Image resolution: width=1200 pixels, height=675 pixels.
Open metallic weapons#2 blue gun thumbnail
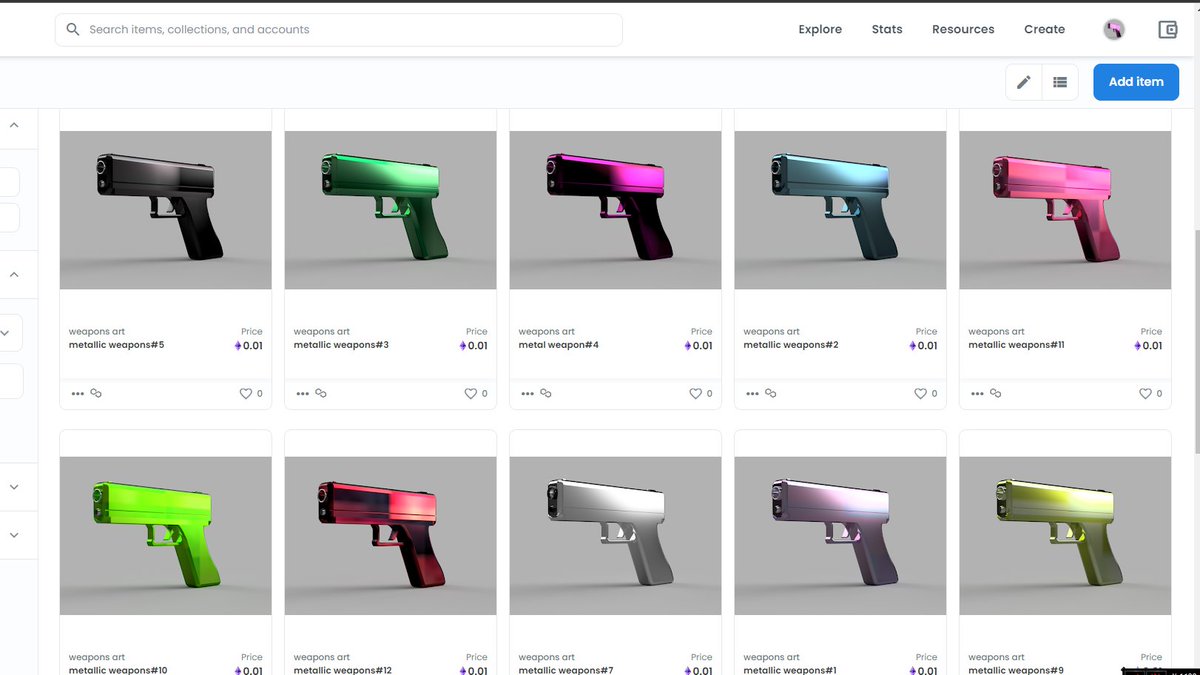pos(841,210)
